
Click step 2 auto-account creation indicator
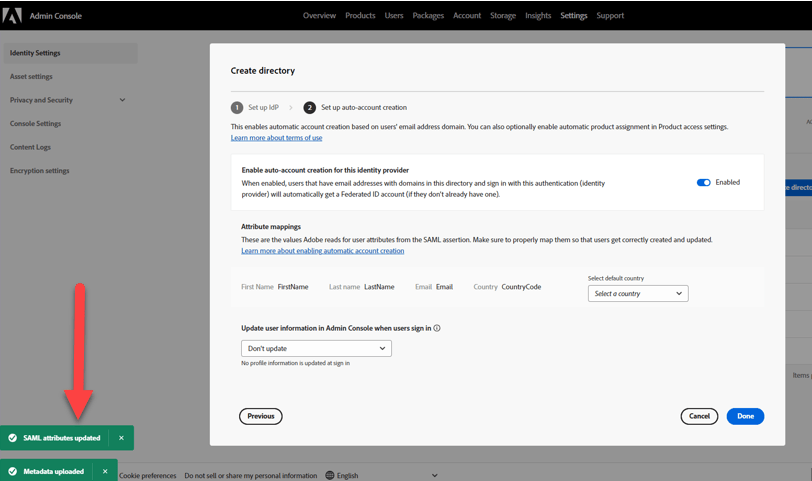(x=310, y=107)
